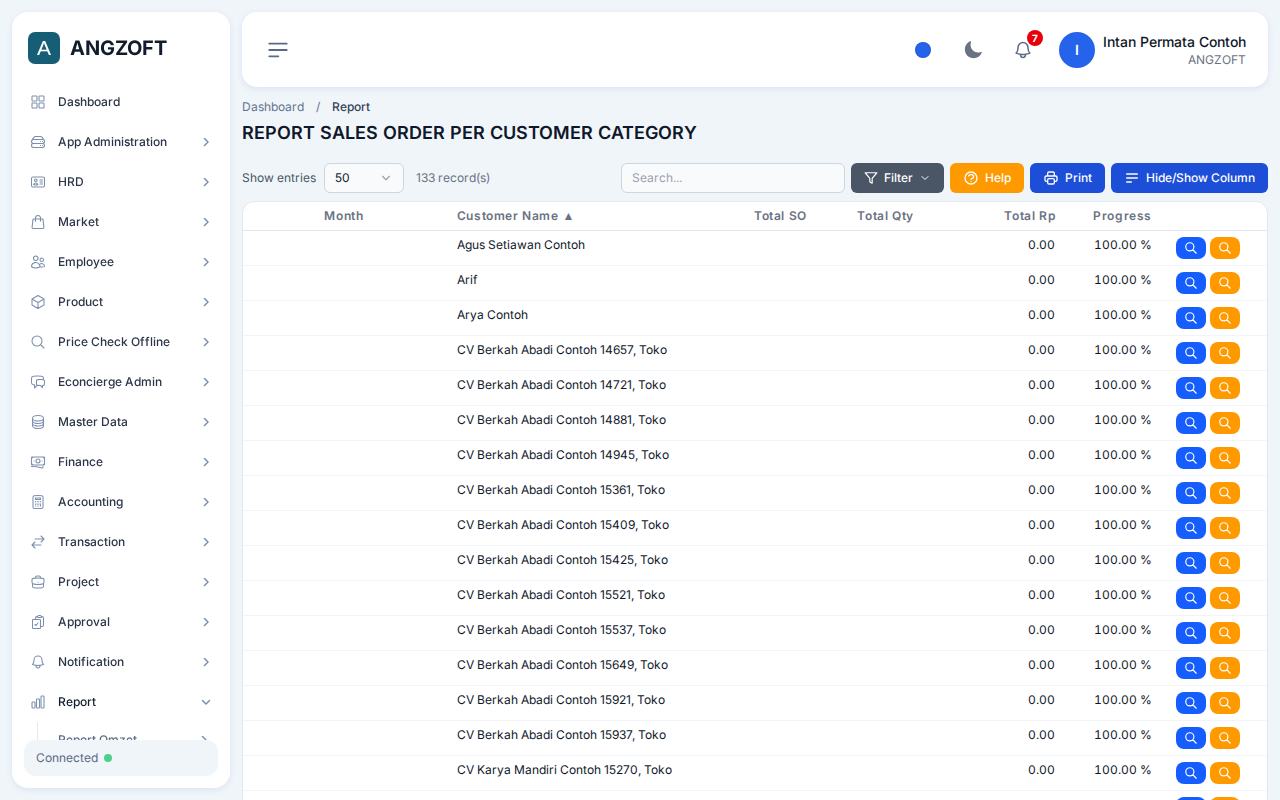Open the notifications bell icon
This screenshot has width=1280, height=800.
coord(1023,50)
